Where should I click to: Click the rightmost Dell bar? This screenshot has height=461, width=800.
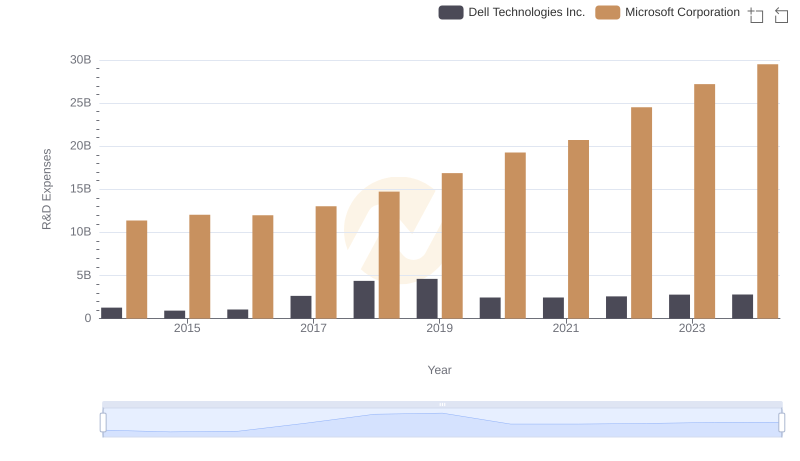[x=742, y=306]
